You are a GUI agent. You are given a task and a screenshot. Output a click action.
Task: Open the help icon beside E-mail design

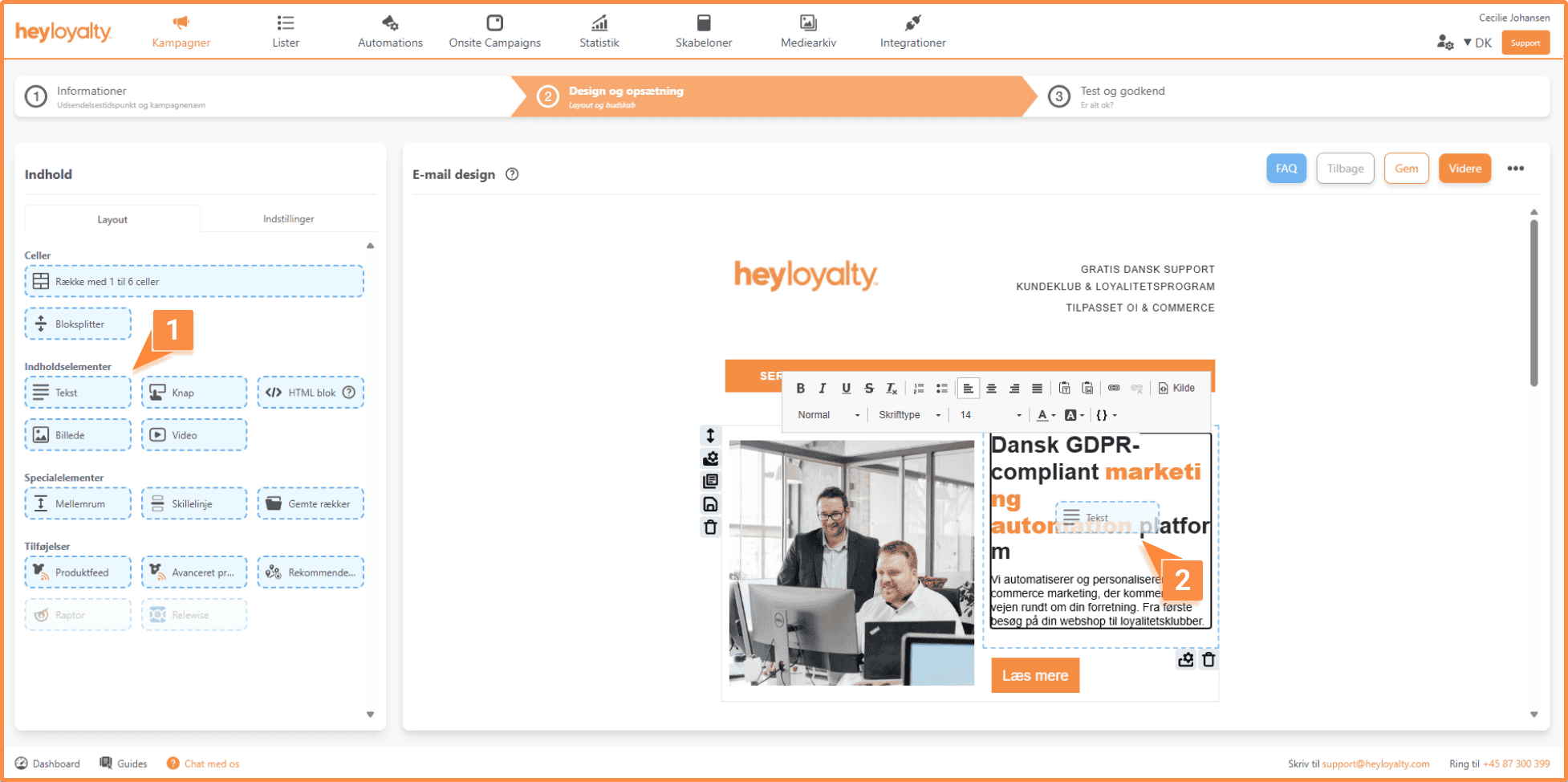coord(512,174)
